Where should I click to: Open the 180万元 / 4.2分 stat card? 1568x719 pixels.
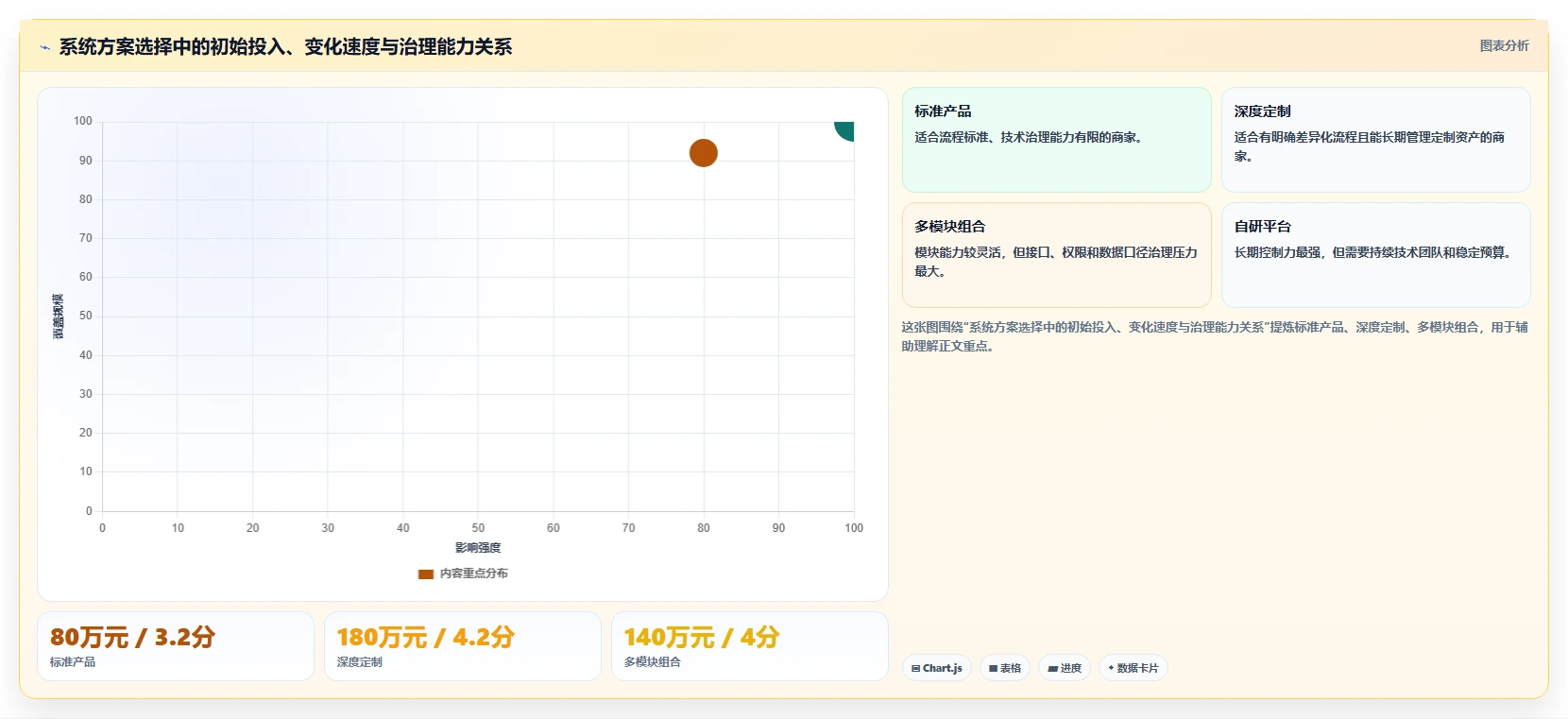pos(463,646)
